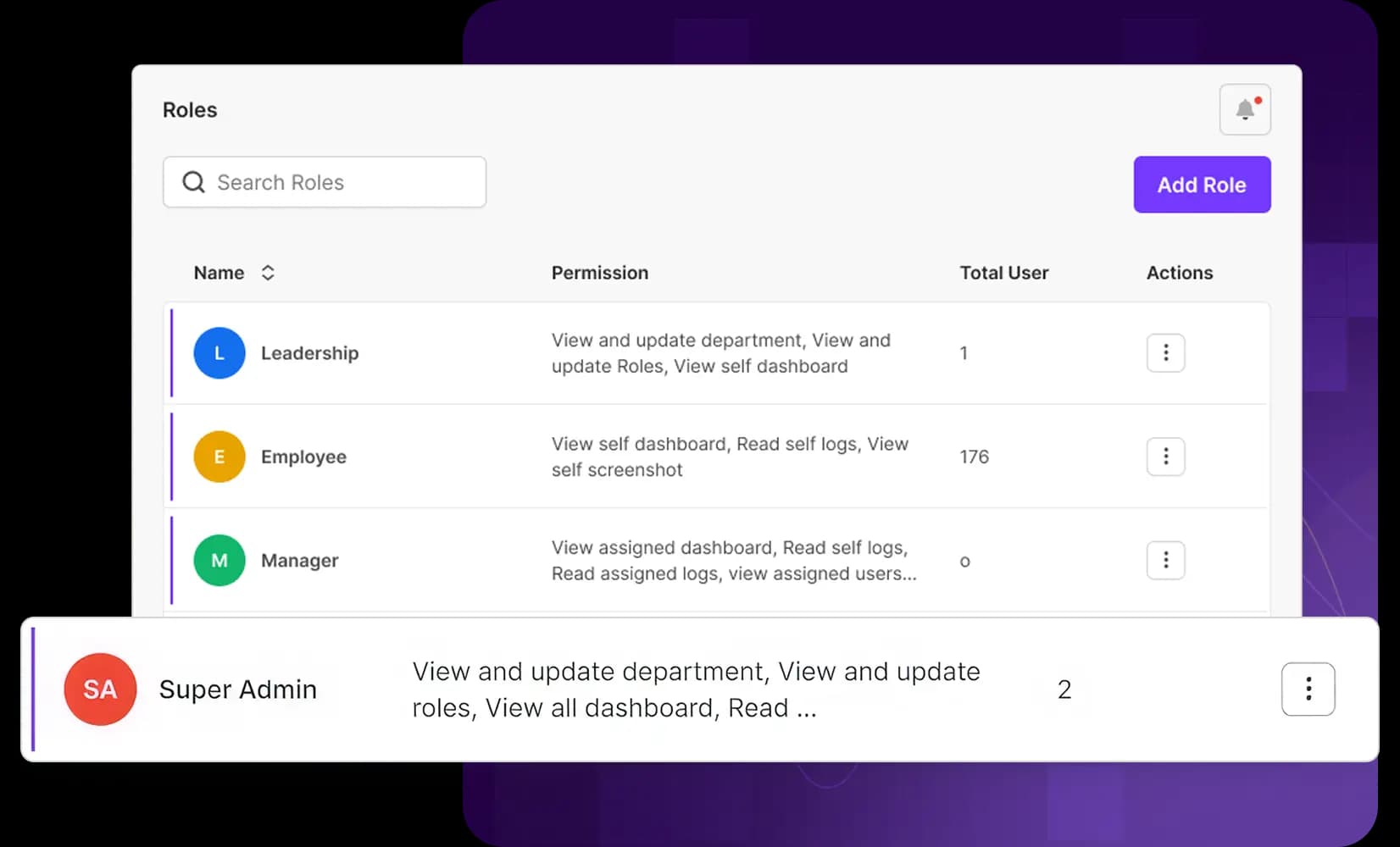The image size is (1400, 847).
Task: Select the Super Admin role name
Action: (237, 689)
